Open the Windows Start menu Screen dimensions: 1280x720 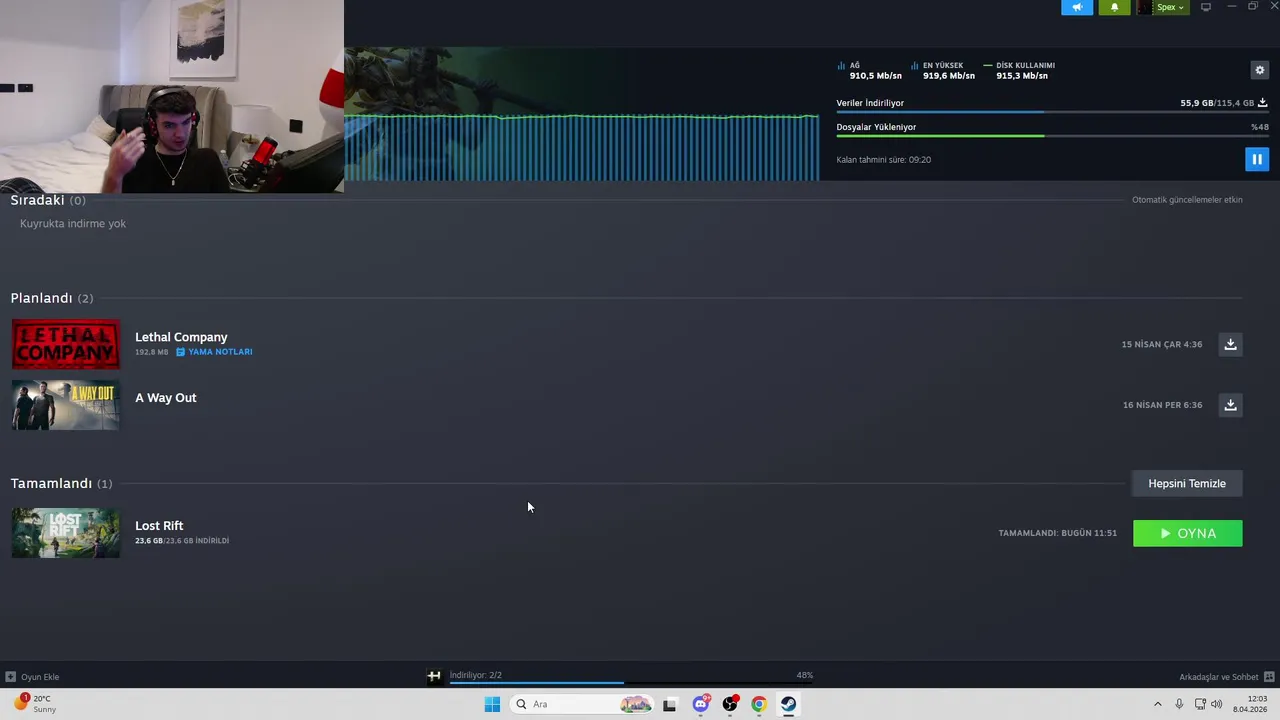(x=492, y=704)
